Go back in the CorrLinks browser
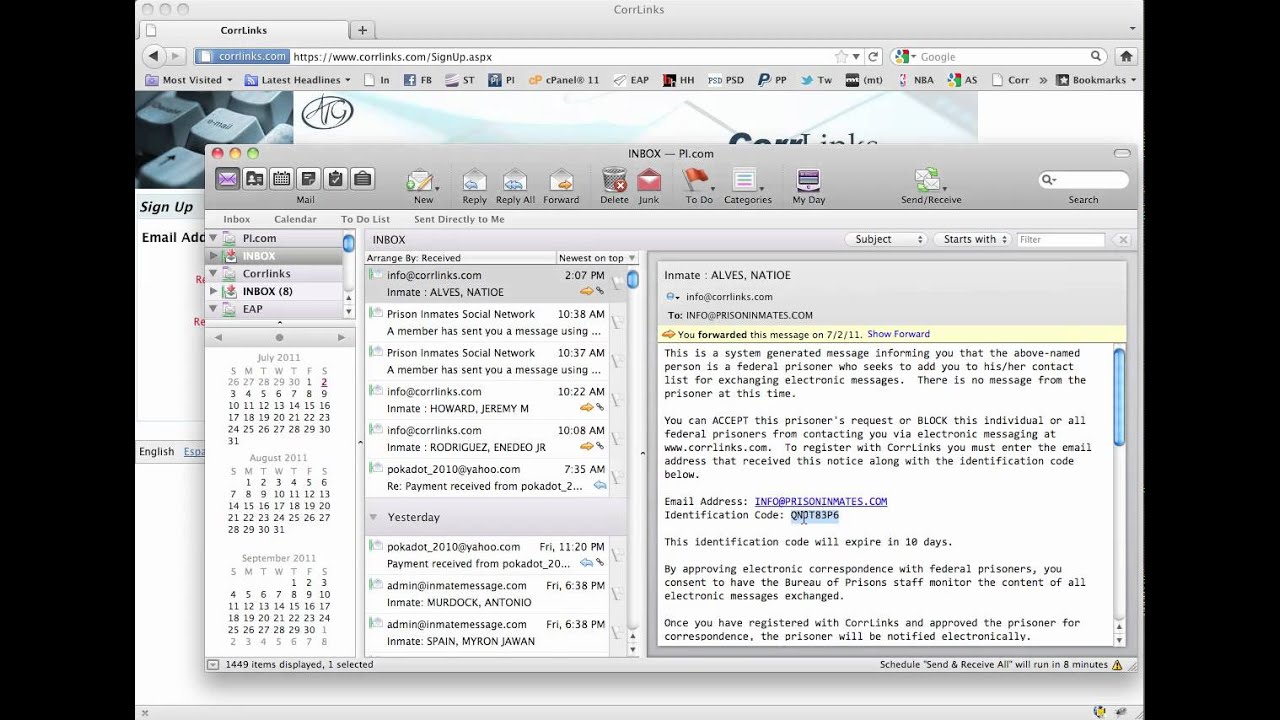 click(x=154, y=57)
